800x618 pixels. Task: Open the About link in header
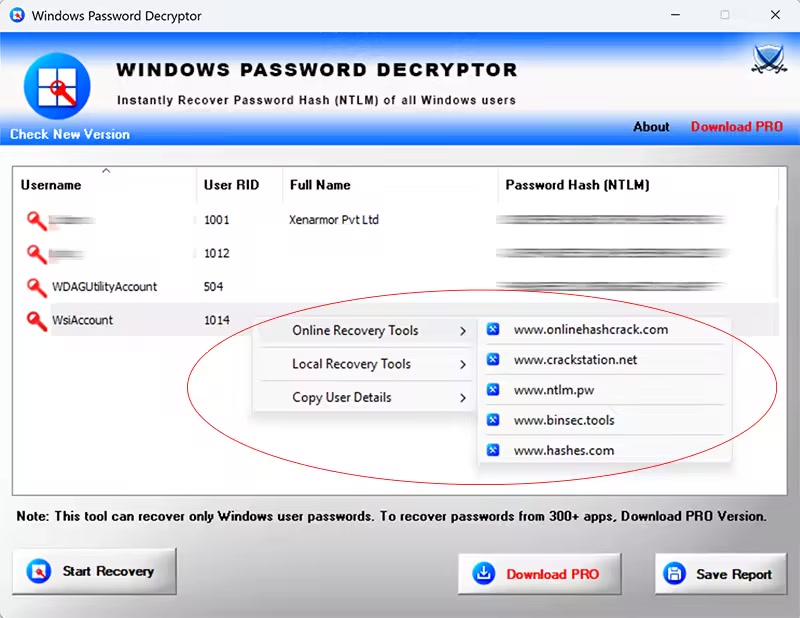pyautogui.click(x=651, y=127)
